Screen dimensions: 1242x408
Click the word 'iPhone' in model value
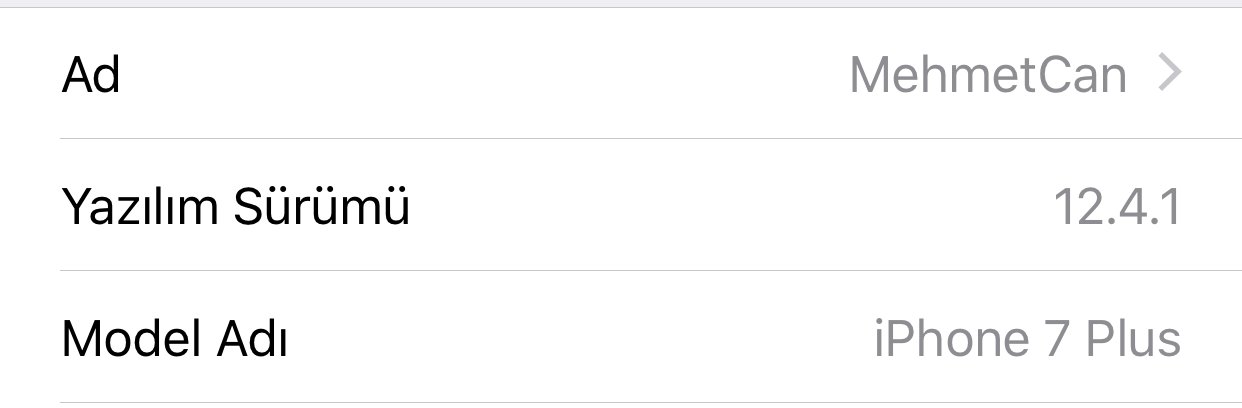coord(941,340)
